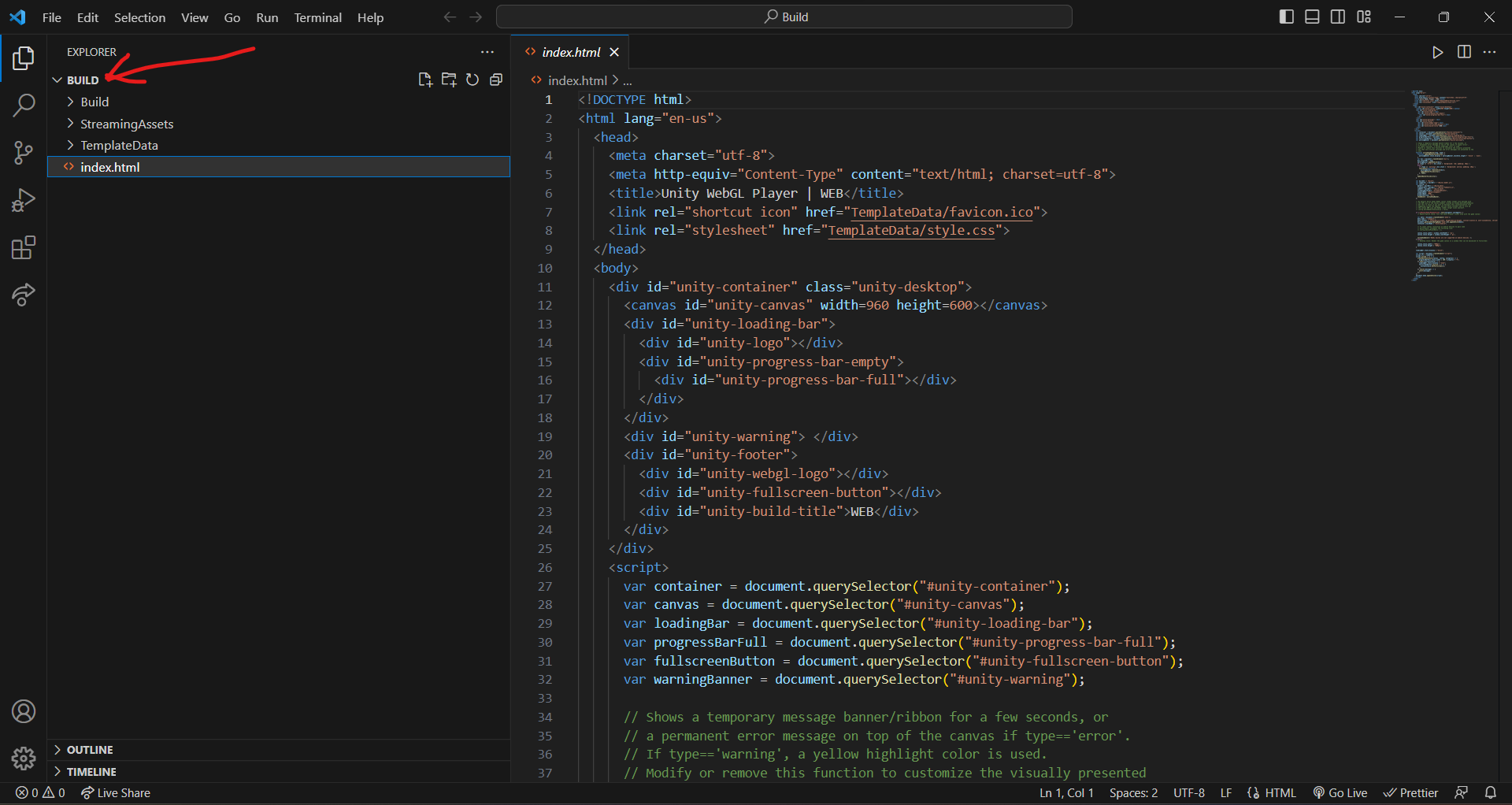
Task: Toggle the secondary sidebar
Action: click(1338, 17)
